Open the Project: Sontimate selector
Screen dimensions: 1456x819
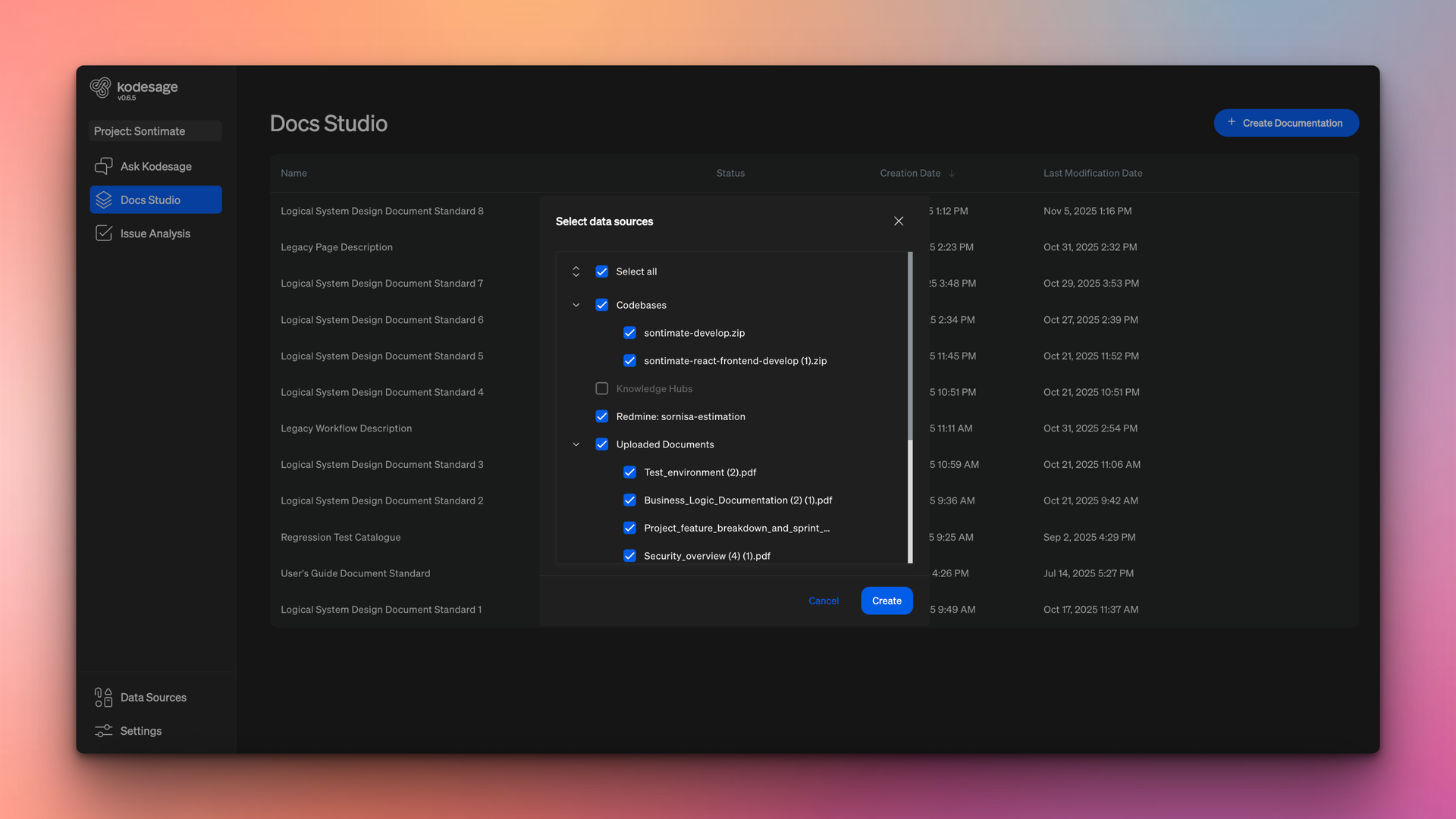[x=154, y=130]
